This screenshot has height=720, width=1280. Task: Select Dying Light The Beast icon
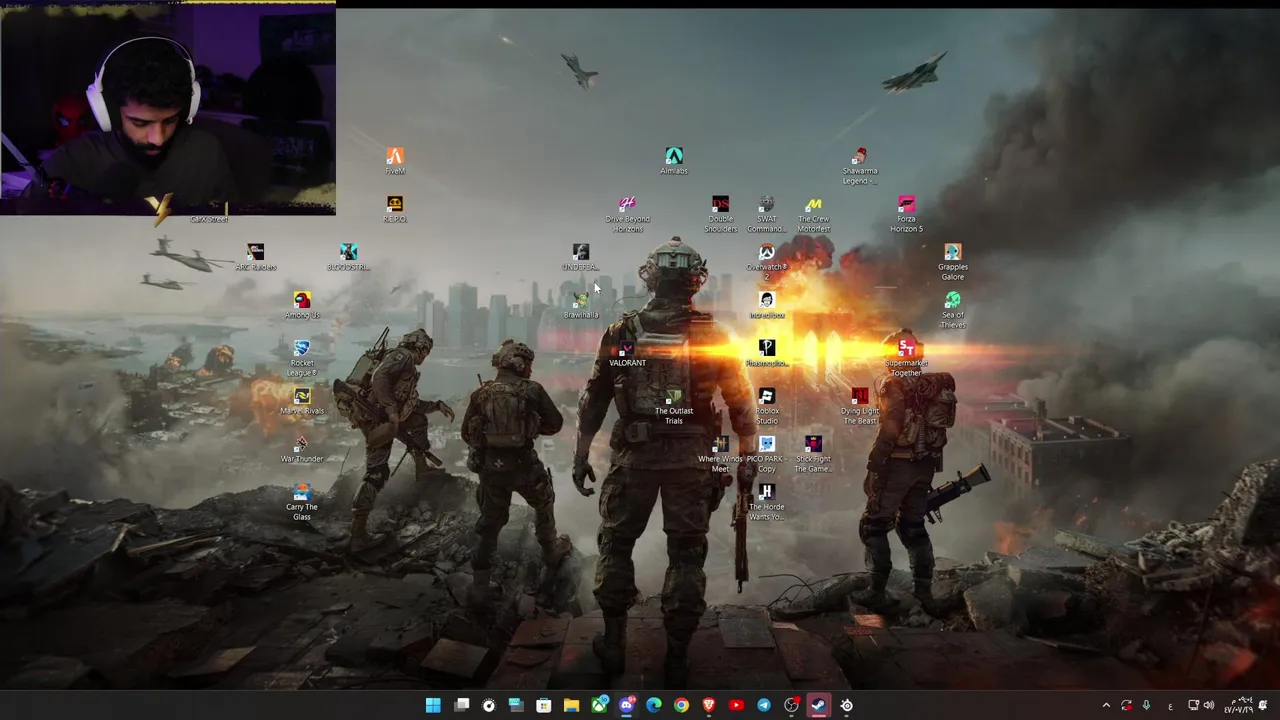click(x=860, y=406)
